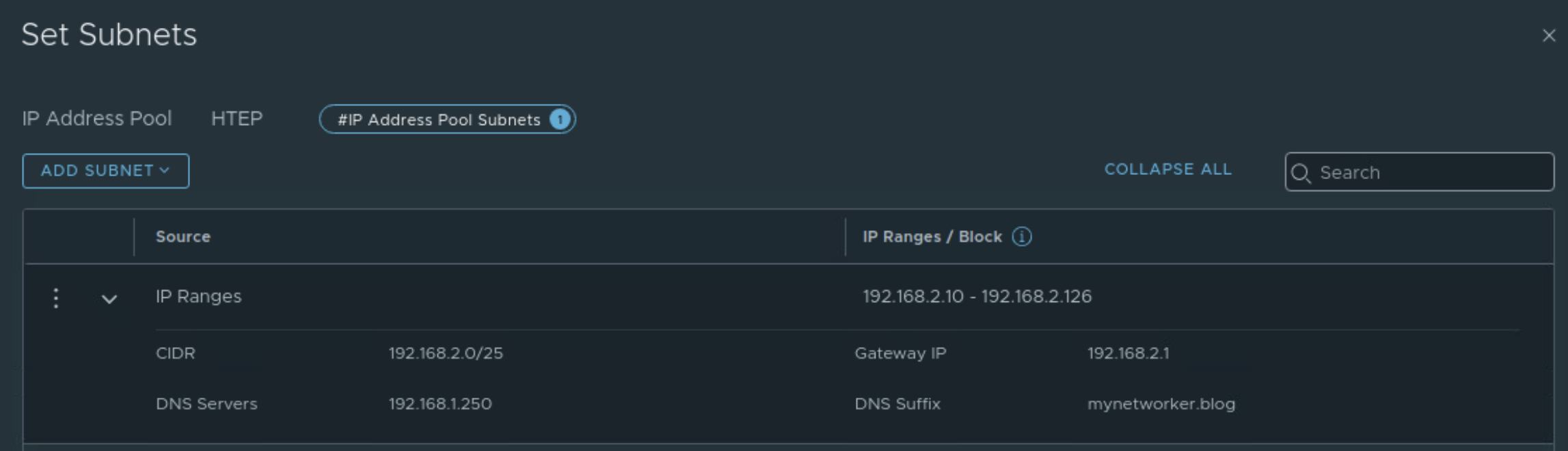Click the CIDR value 192.168.2.0/25
The width and height of the screenshot is (1568, 451).
[446, 353]
